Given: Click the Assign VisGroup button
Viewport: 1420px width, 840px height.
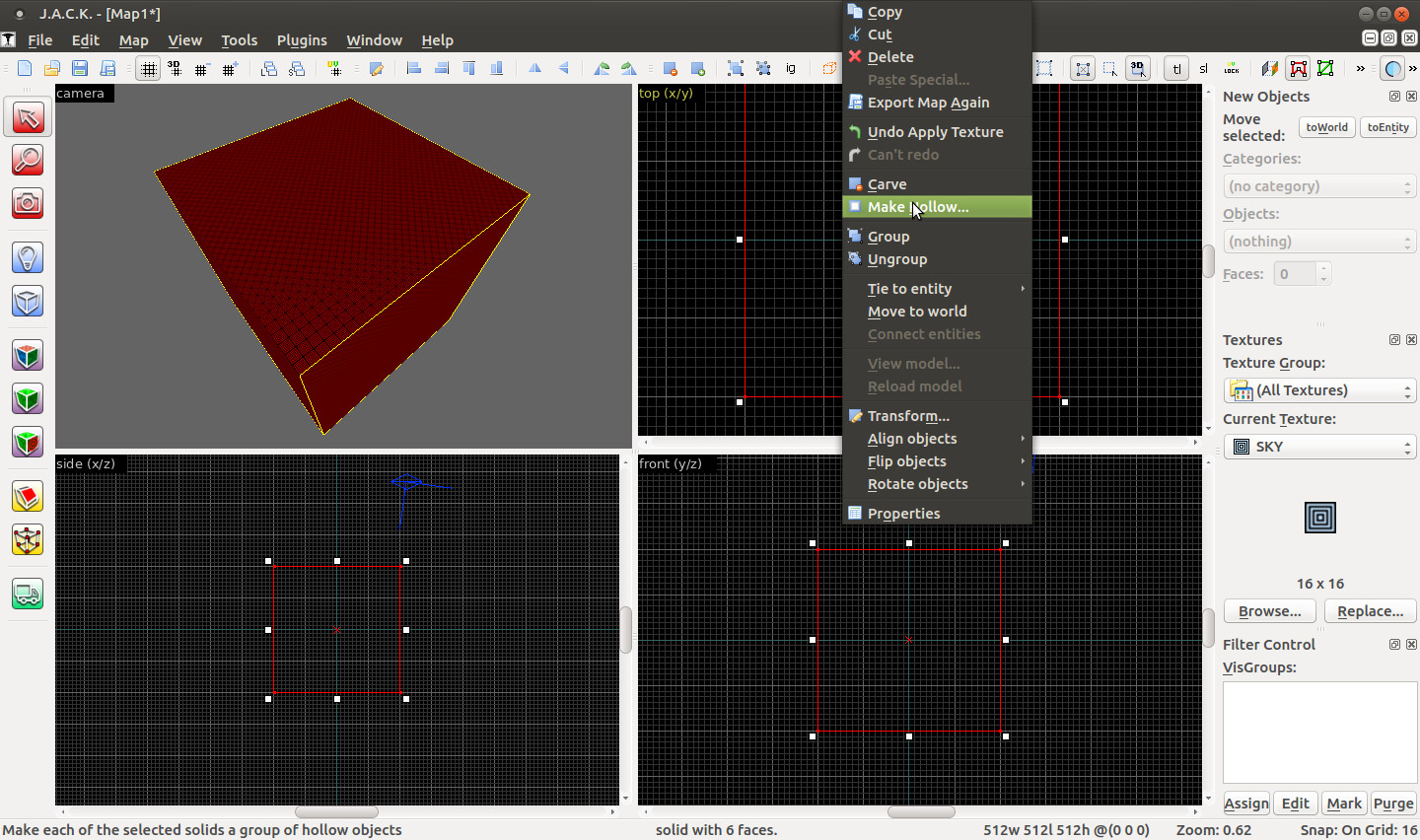Looking at the screenshot, I should (1246, 804).
